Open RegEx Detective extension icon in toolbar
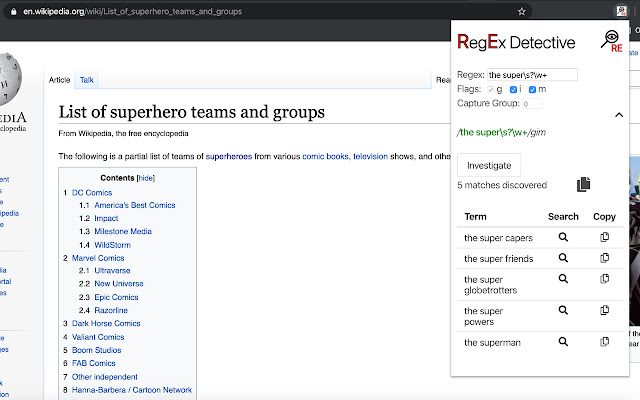Screen dimensions: 640x400 click(620, 11)
